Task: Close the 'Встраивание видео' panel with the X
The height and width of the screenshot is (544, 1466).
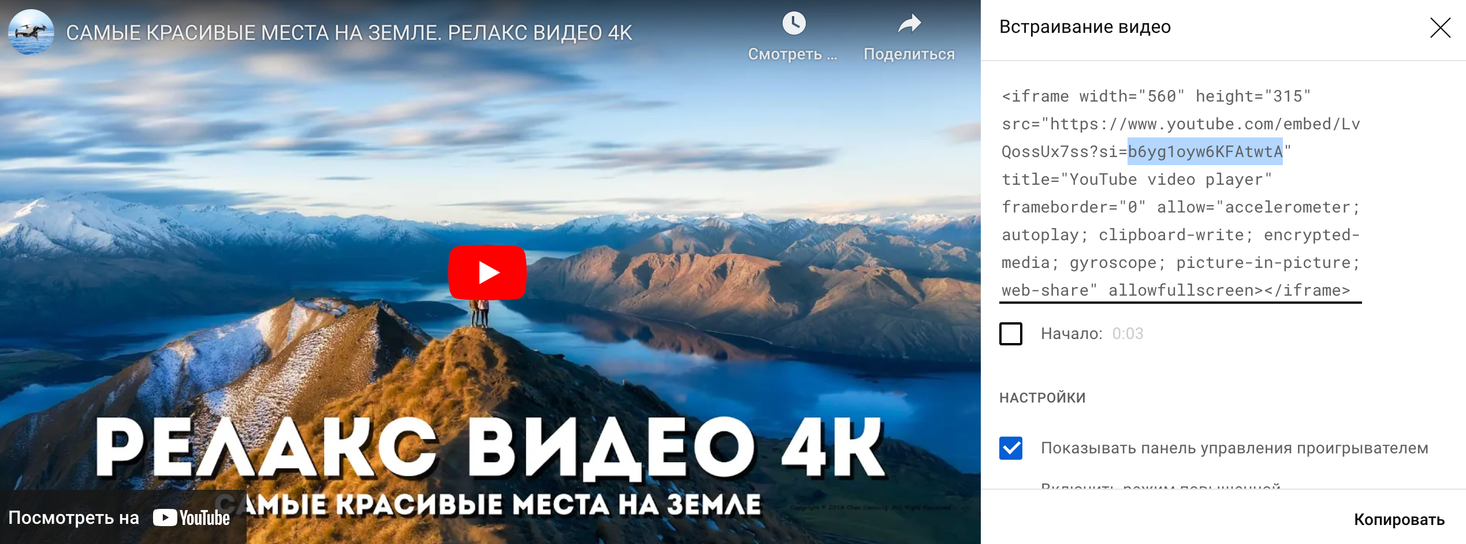Action: click(x=1440, y=28)
